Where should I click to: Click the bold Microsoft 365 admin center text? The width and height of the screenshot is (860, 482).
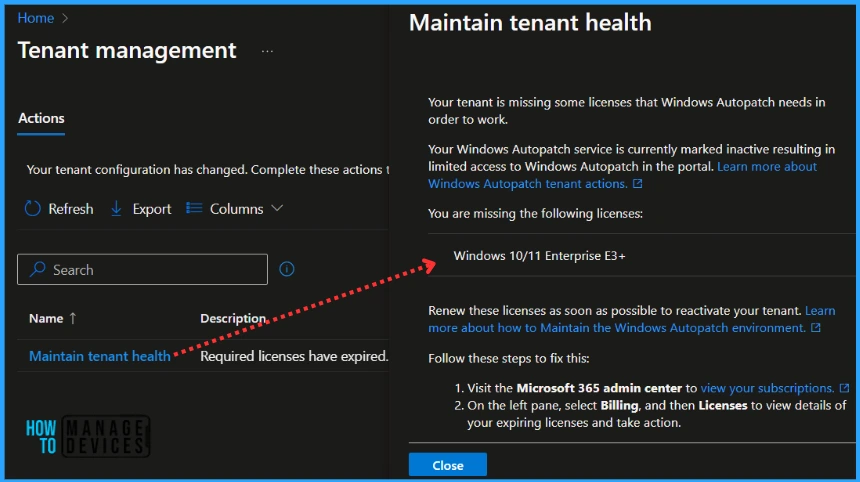point(599,388)
